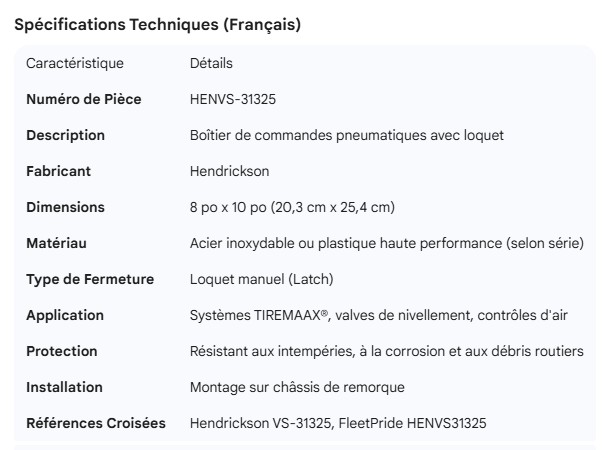
Task: Select the Détails column header
Action: tap(211, 64)
